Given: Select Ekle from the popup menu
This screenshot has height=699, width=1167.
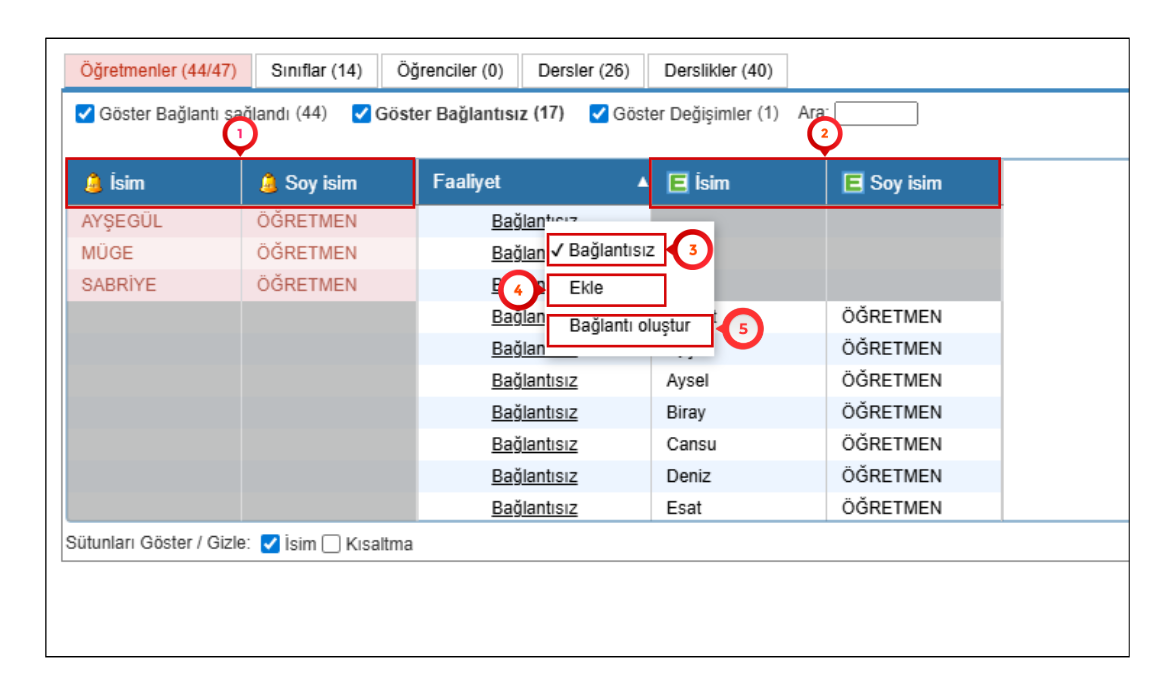Looking at the screenshot, I should click(586, 289).
